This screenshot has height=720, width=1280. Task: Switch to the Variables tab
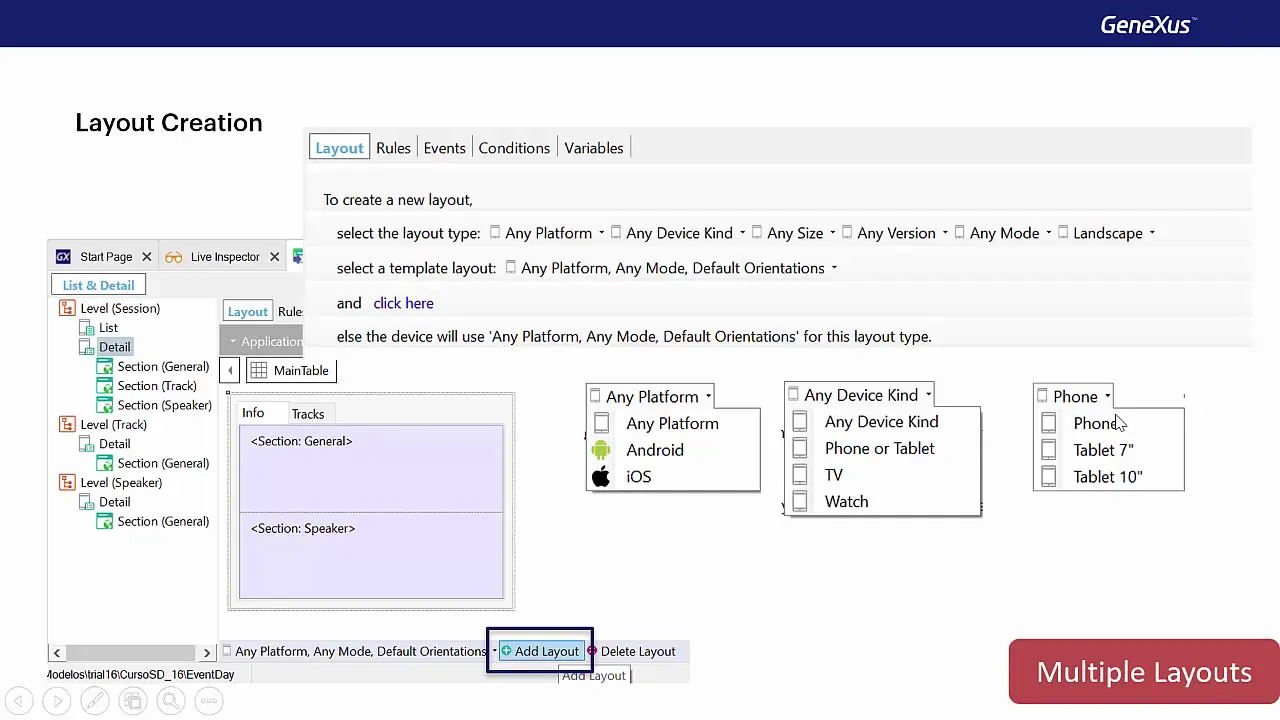coord(594,148)
